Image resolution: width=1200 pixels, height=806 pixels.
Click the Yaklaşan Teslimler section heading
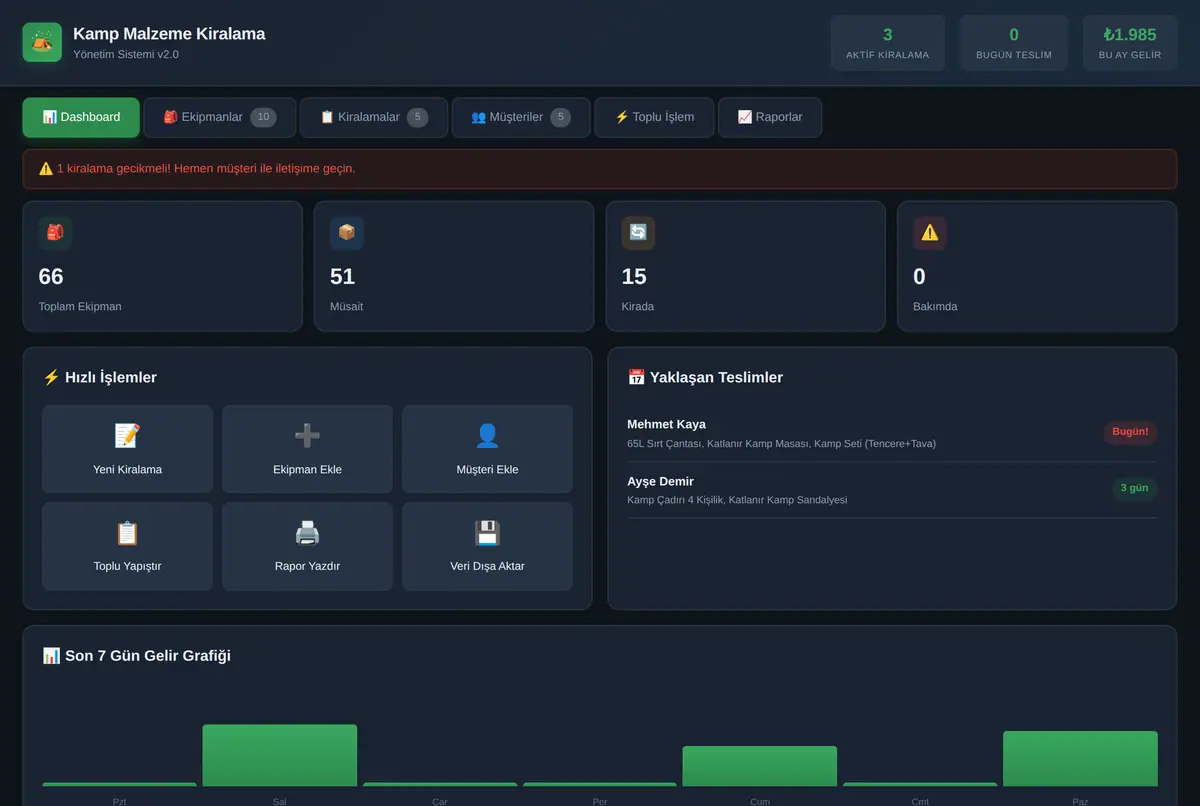pos(705,377)
